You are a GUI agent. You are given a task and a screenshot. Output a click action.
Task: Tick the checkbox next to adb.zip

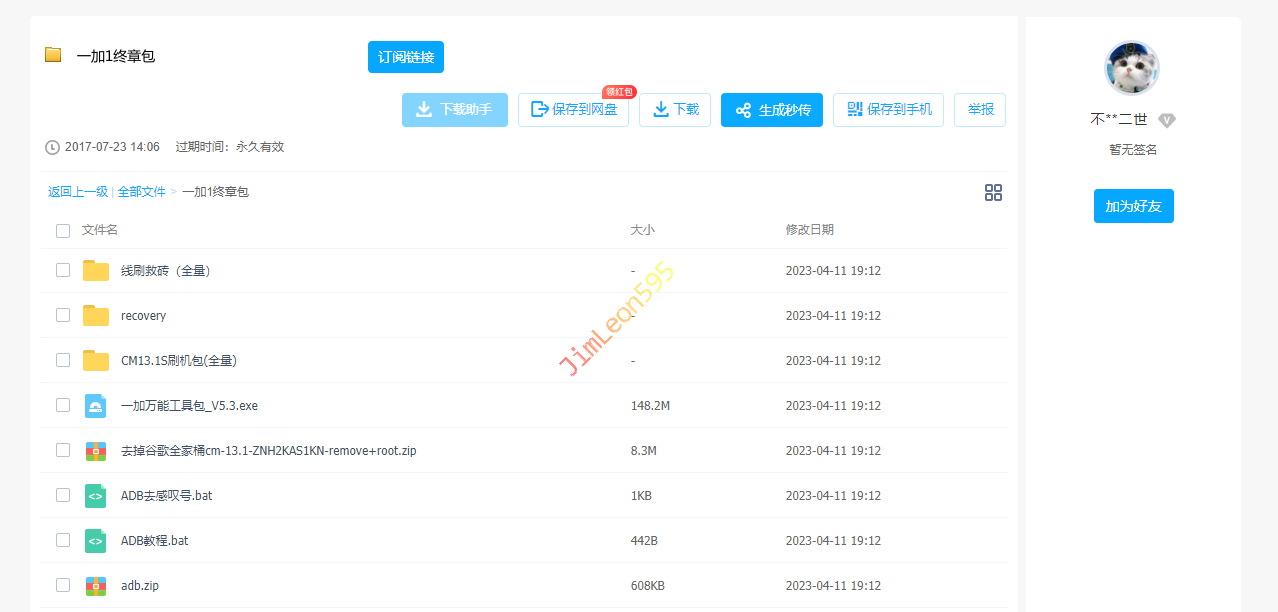pos(63,585)
